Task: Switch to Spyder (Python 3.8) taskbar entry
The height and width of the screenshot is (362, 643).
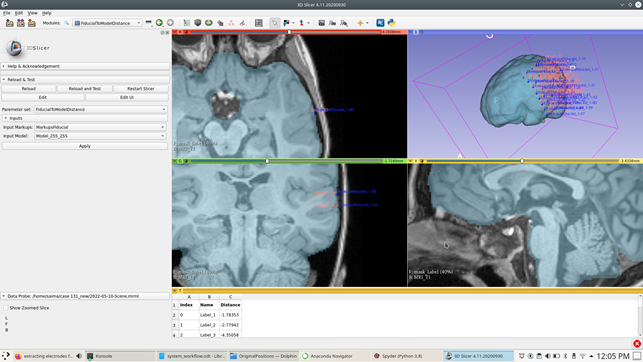Action: coord(406,356)
